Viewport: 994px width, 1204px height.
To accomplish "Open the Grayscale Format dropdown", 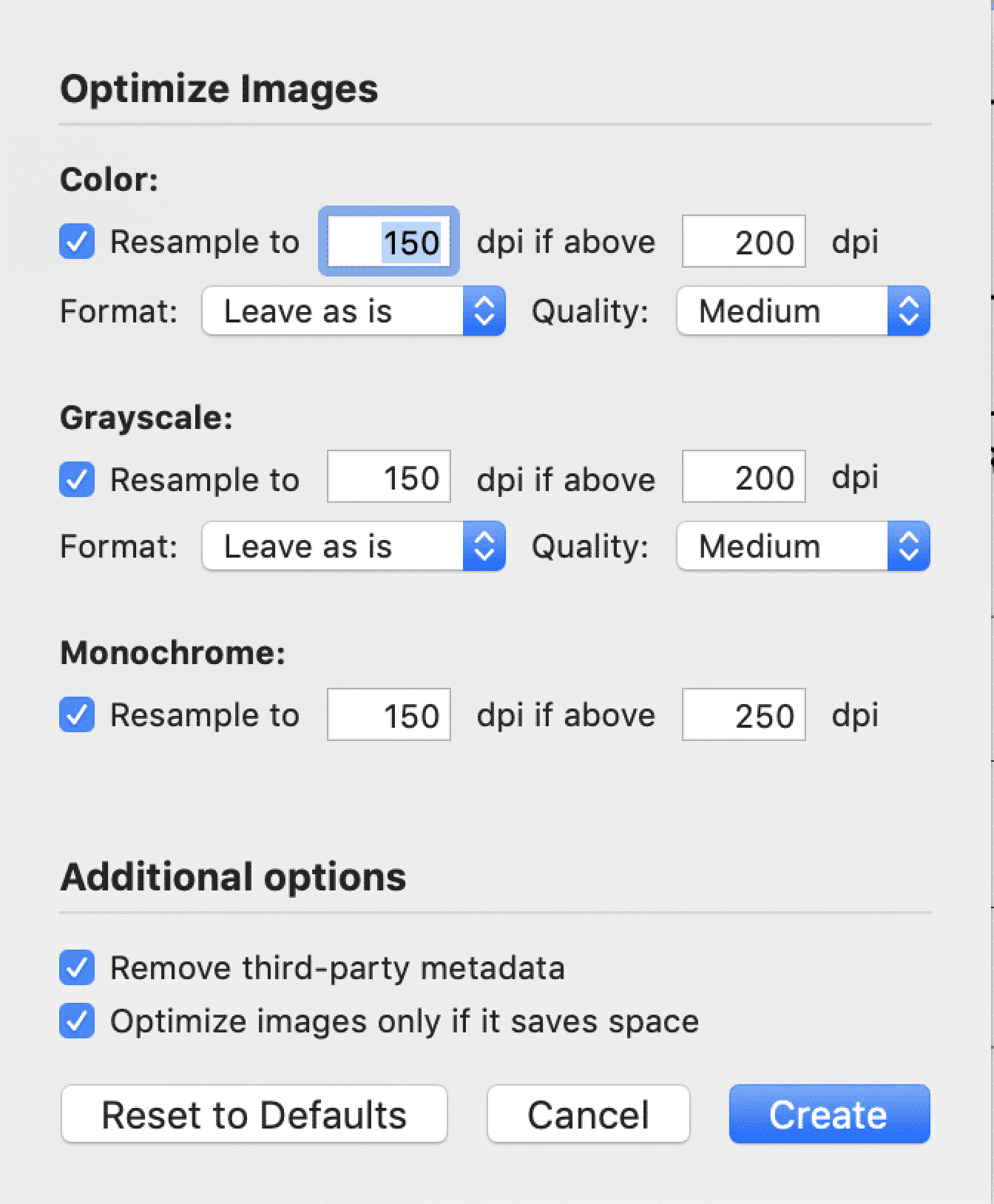I will click(354, 547).
